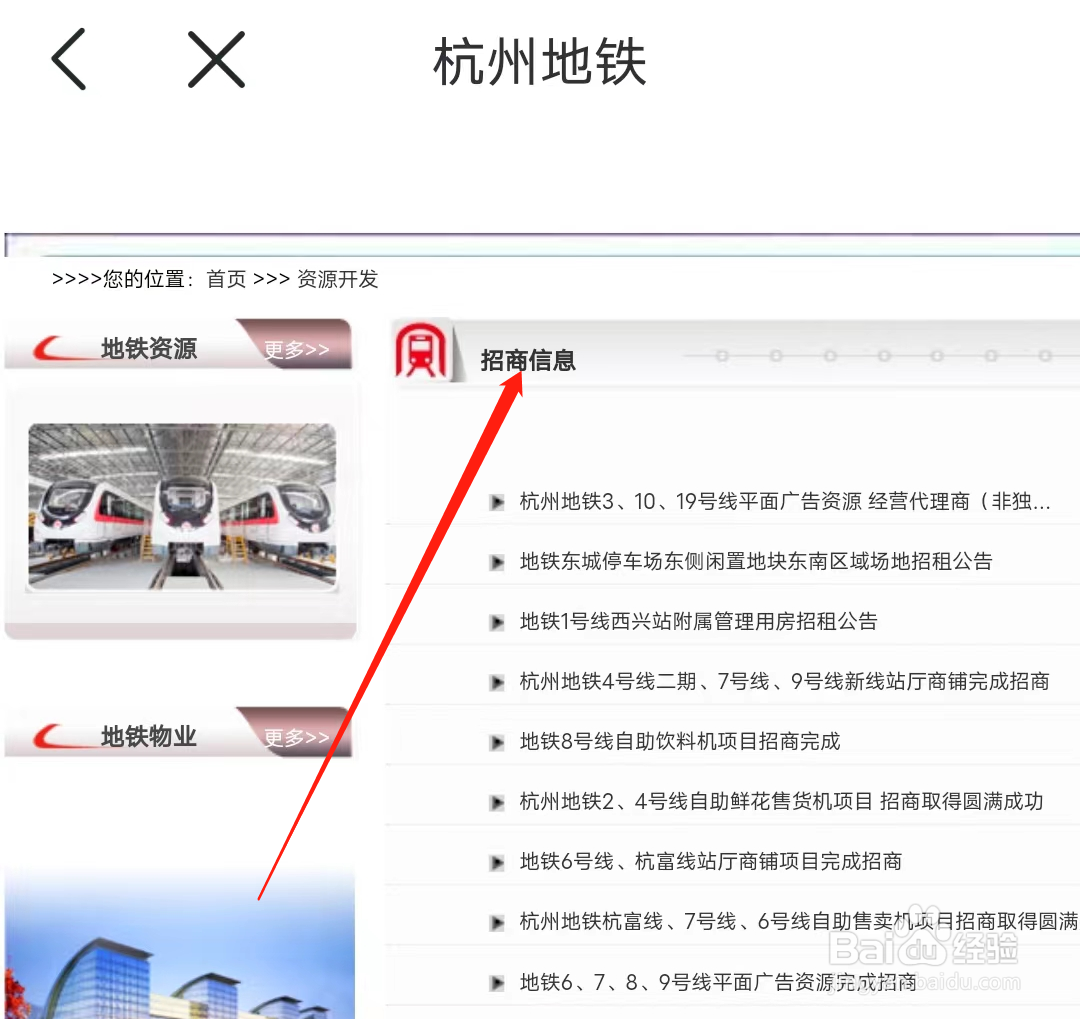Select 资源开发 in breadcrumb
1080x1019 pixels.
point(338,279)
